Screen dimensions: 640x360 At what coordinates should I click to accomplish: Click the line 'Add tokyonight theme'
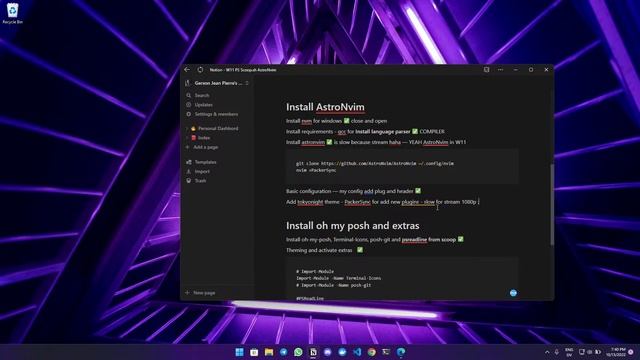[x=382, y=202]
